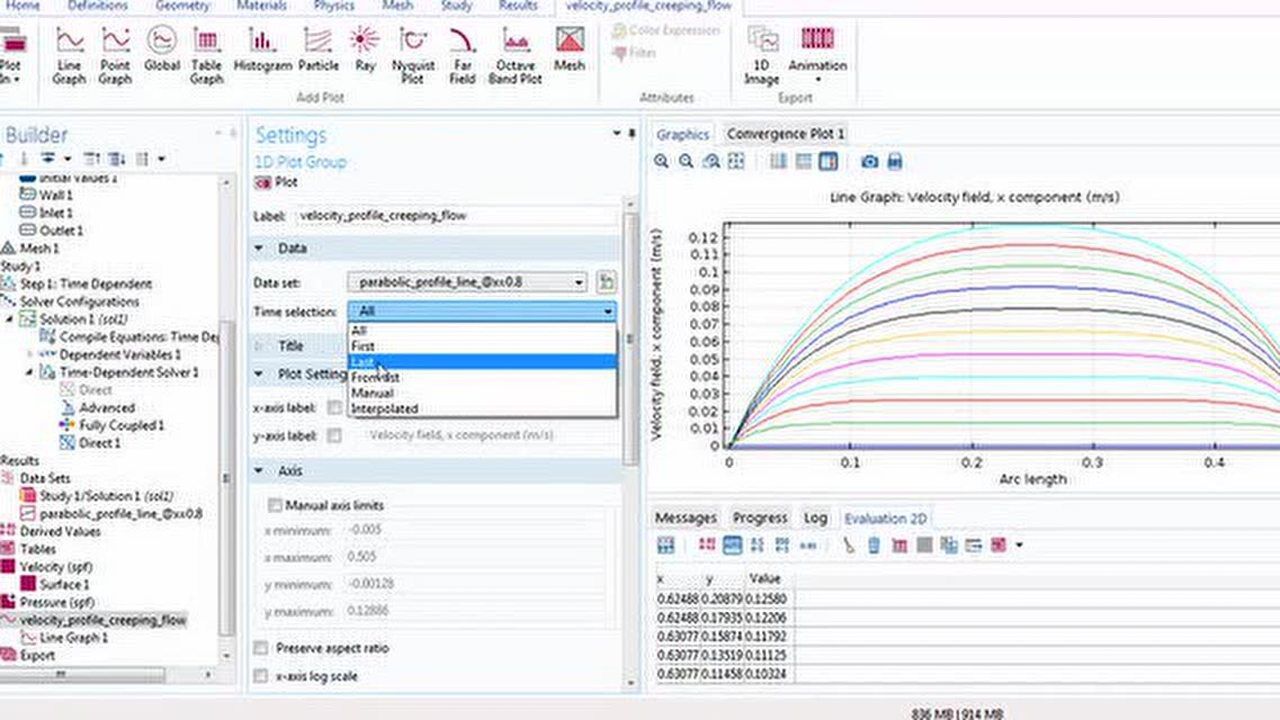Open the Animation export icon
The image size is (1280, 720).
pos(817,54)
